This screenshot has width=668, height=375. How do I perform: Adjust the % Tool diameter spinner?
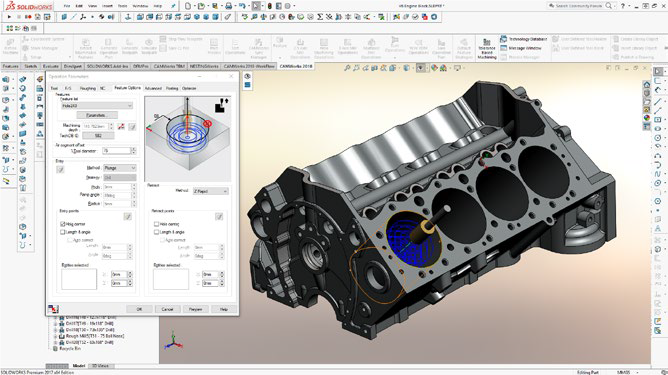(x=134, y=151)
